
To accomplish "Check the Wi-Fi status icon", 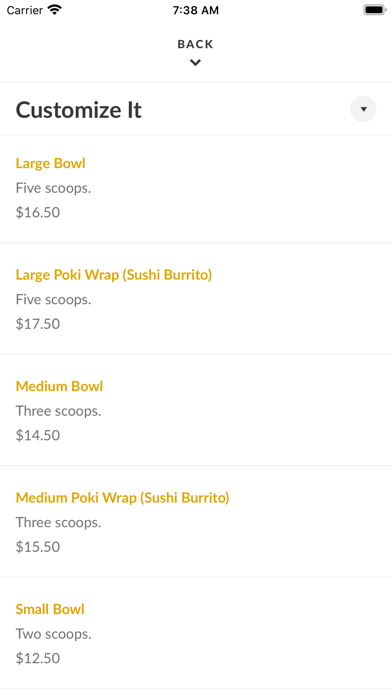I will (55, 10).
